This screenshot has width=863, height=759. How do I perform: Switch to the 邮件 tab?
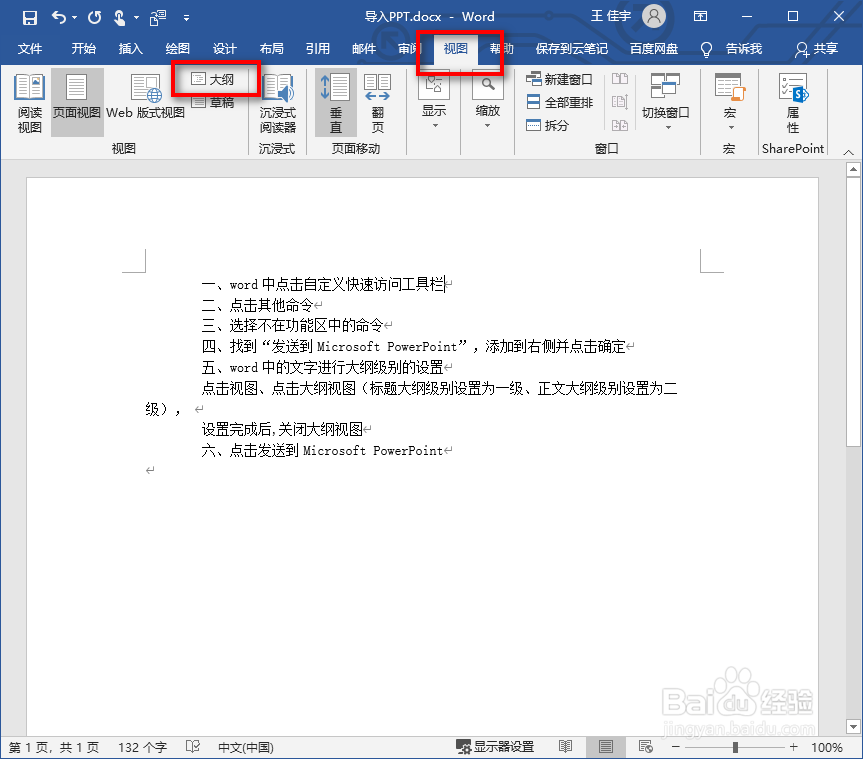(x=364, y=48)
